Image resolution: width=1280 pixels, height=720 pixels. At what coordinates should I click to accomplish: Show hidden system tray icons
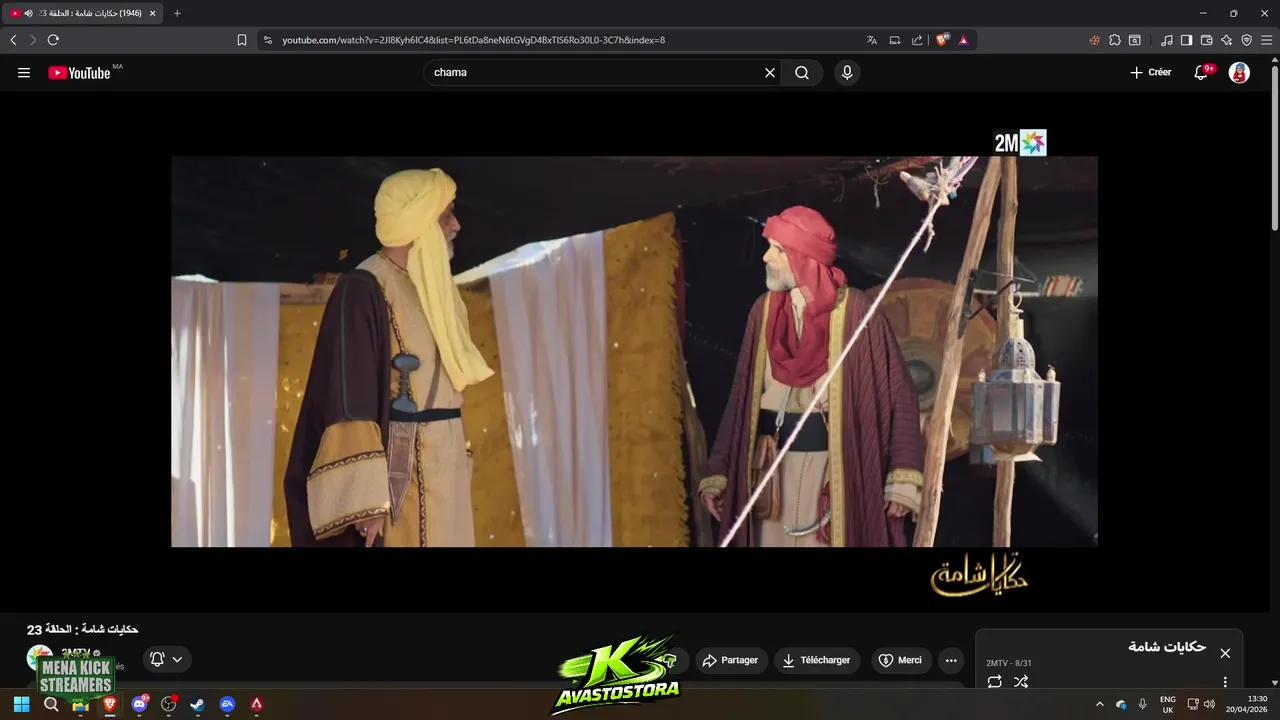(1100, 704)
